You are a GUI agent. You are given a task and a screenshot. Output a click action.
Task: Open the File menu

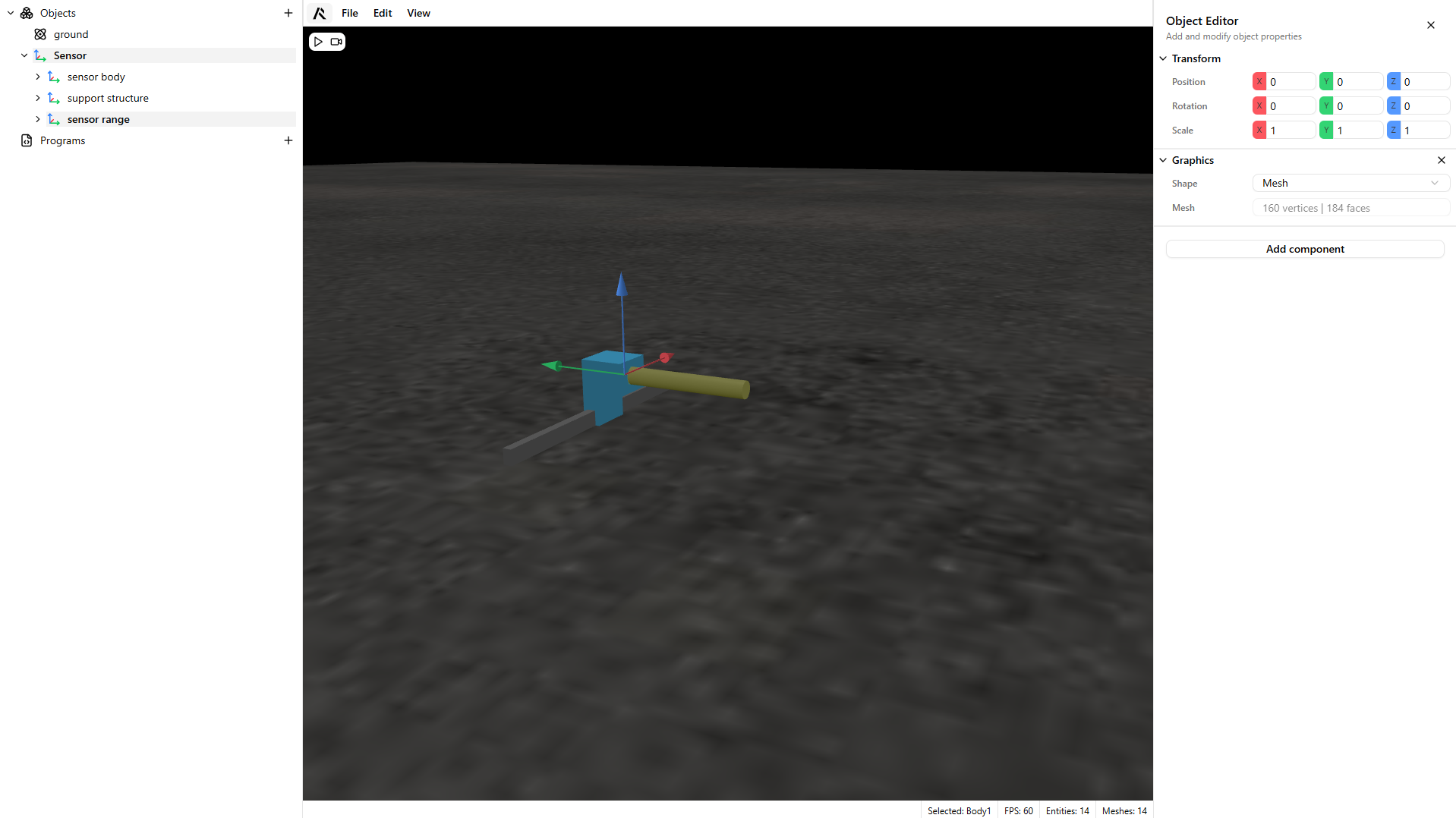click(349, 13)
